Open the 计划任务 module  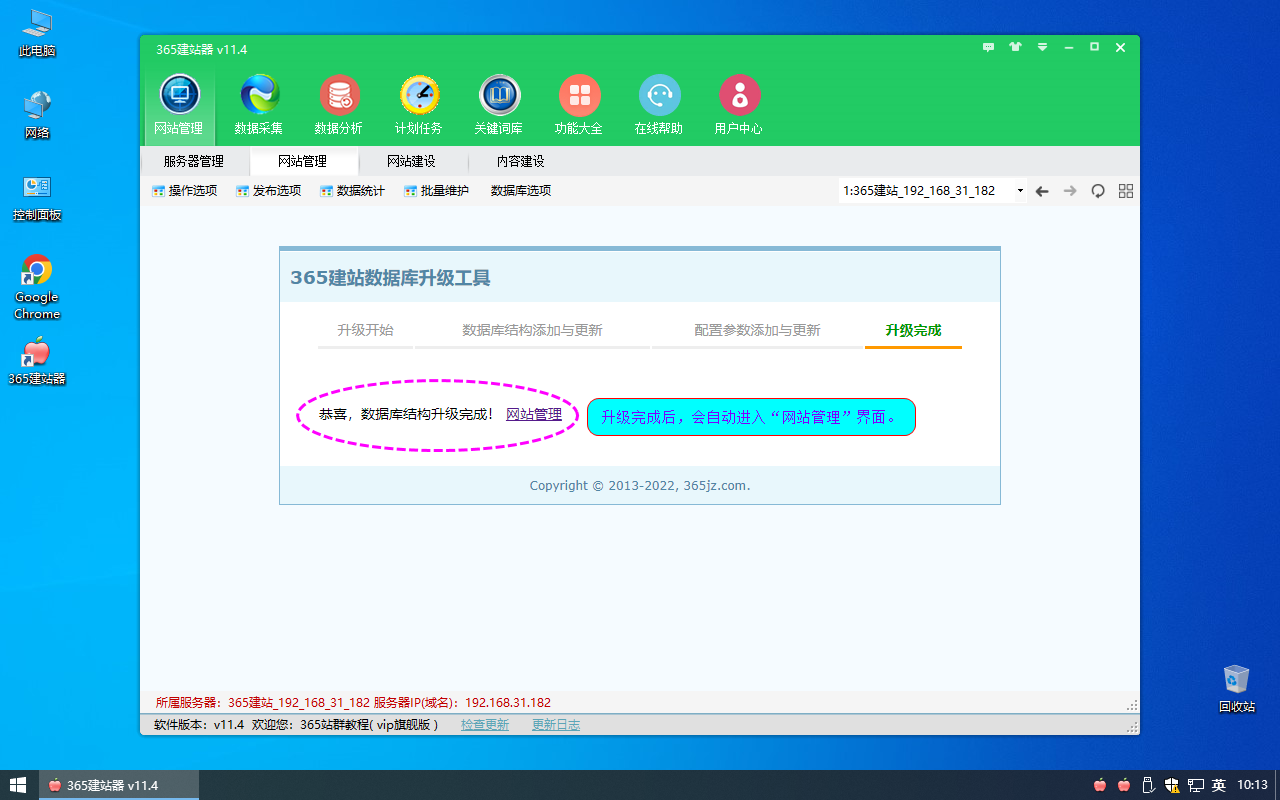click(419, 105)
